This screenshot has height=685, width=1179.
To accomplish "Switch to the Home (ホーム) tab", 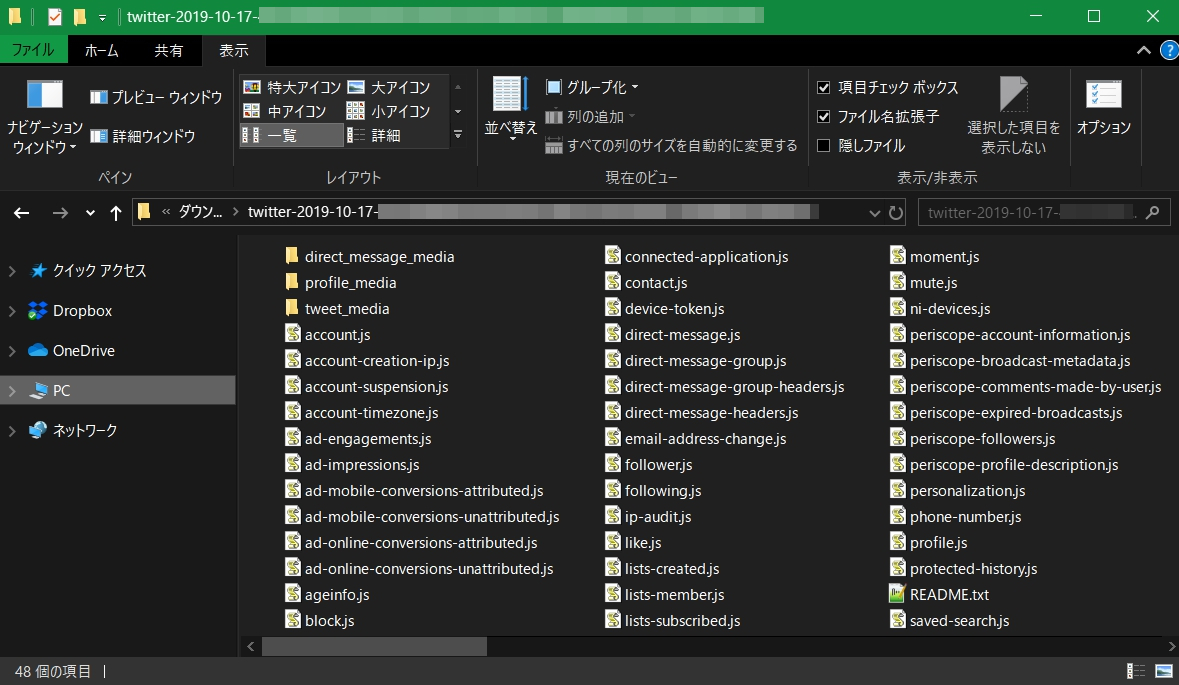I will (x=101, y=50).
